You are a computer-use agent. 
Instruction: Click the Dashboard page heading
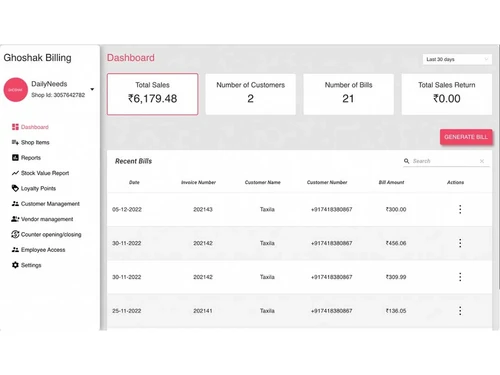[131, 58]
